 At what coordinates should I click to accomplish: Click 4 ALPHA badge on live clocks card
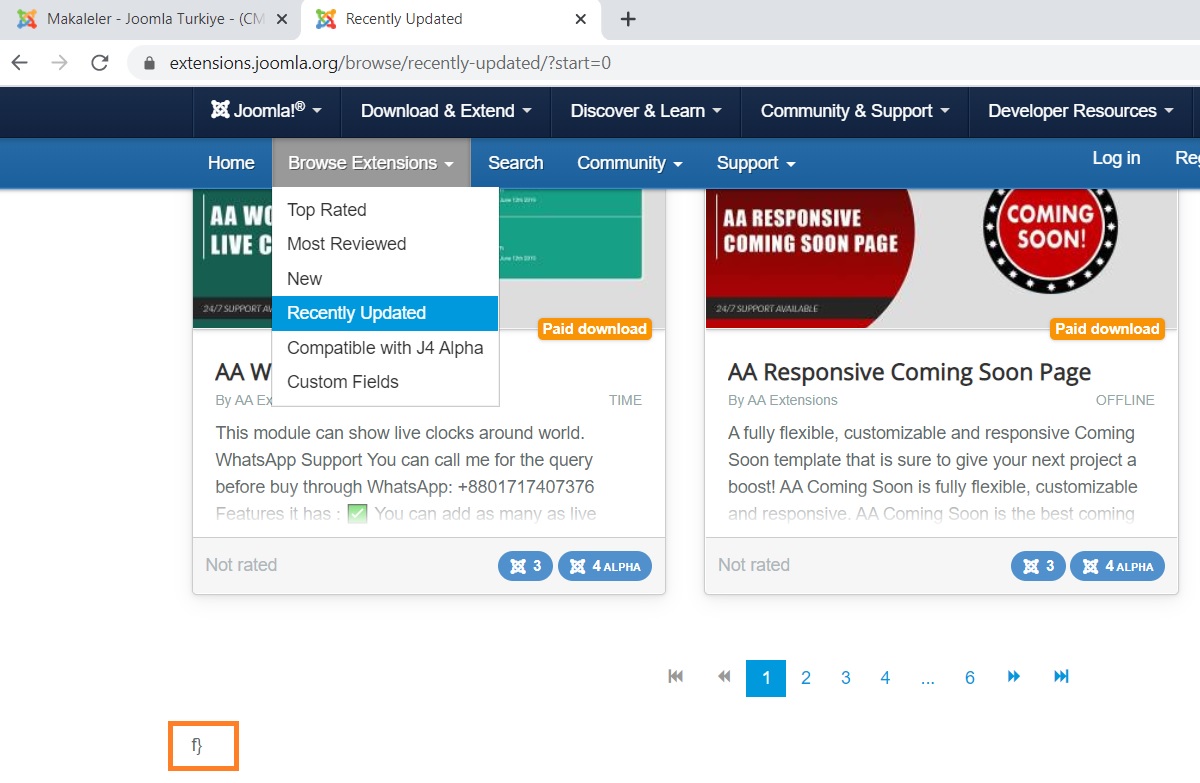605,566
